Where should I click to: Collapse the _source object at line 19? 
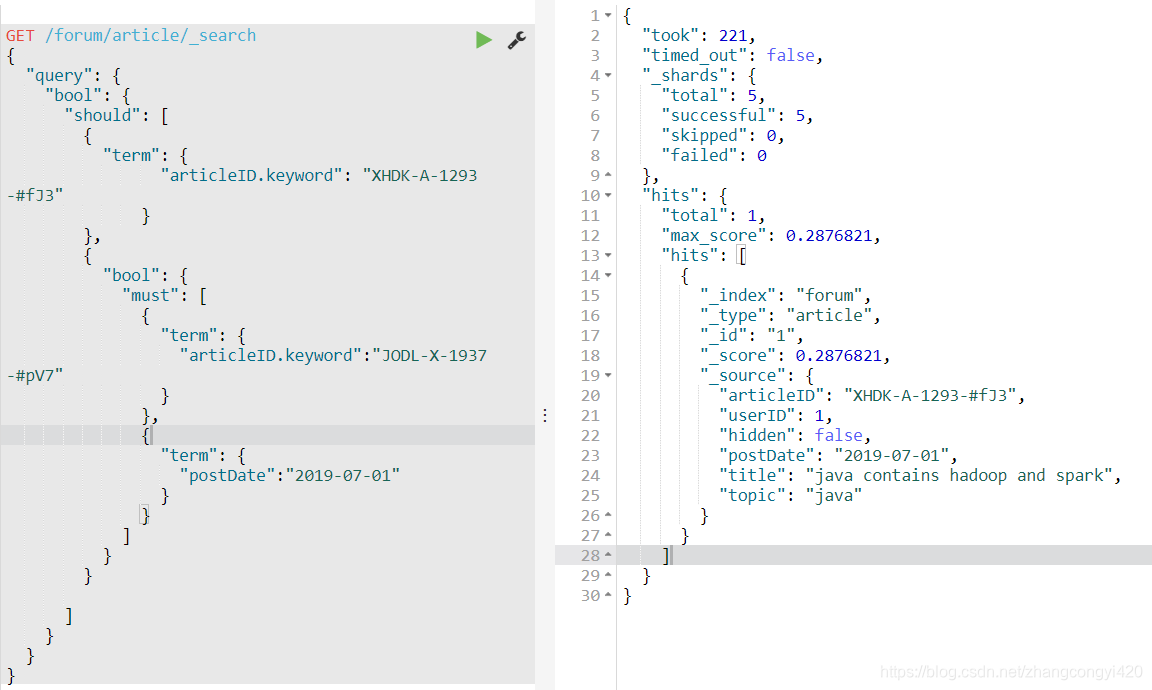click(606, 375)
